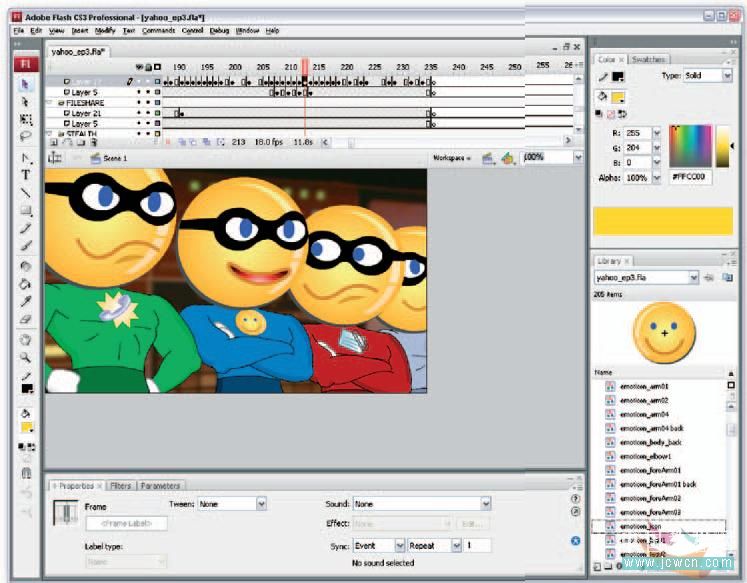Click the Swap Colors icon in Color panel

pos(622,114)
